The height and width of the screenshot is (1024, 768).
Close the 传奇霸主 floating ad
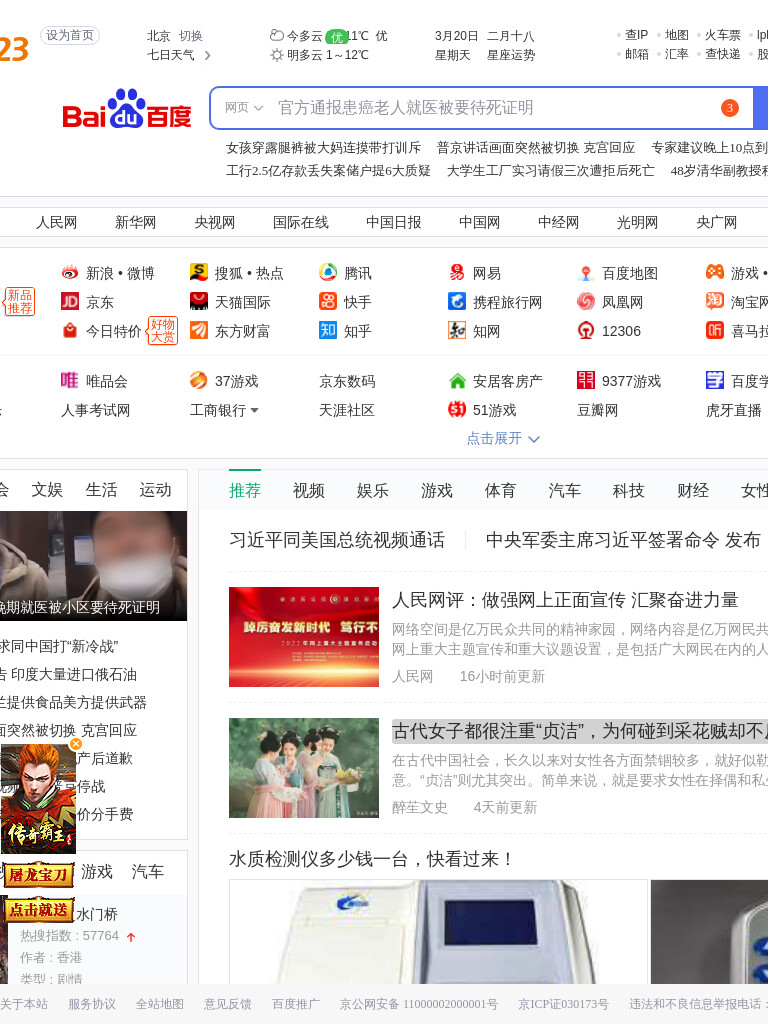[x=76, y=744]
